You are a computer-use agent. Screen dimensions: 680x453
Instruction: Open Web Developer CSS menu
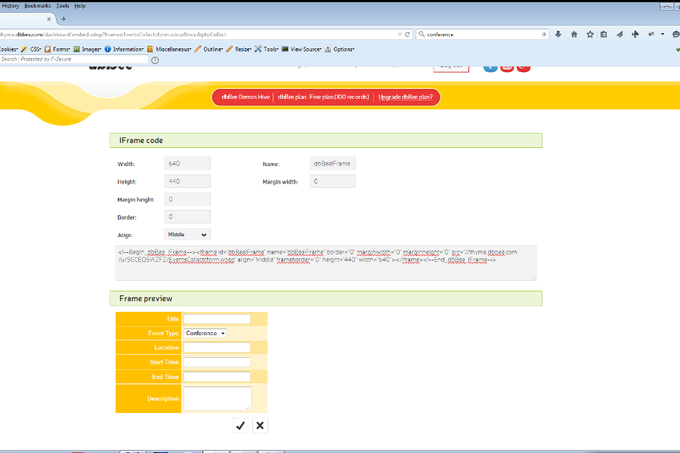(31, 49)
